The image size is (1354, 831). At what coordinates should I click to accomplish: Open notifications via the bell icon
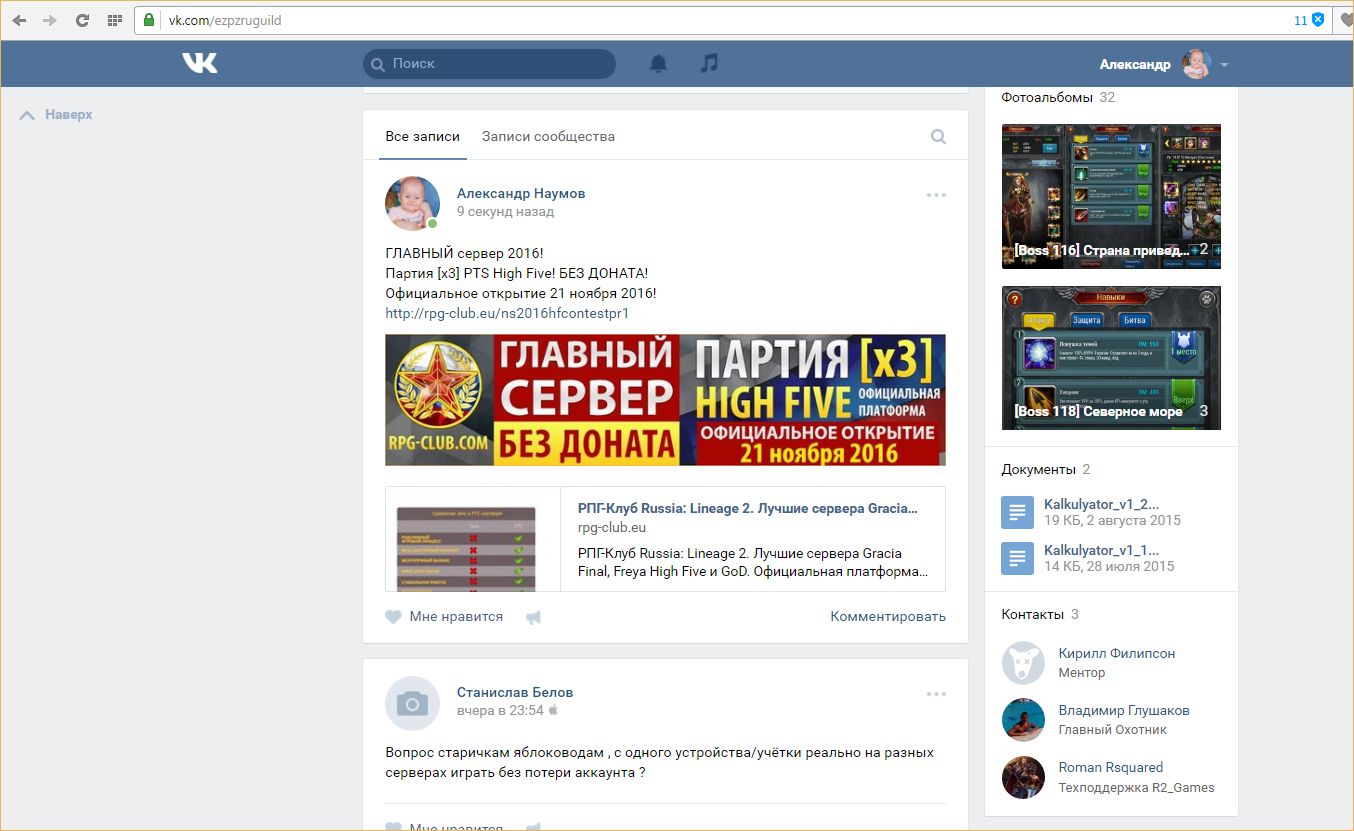tap(658, 64)
